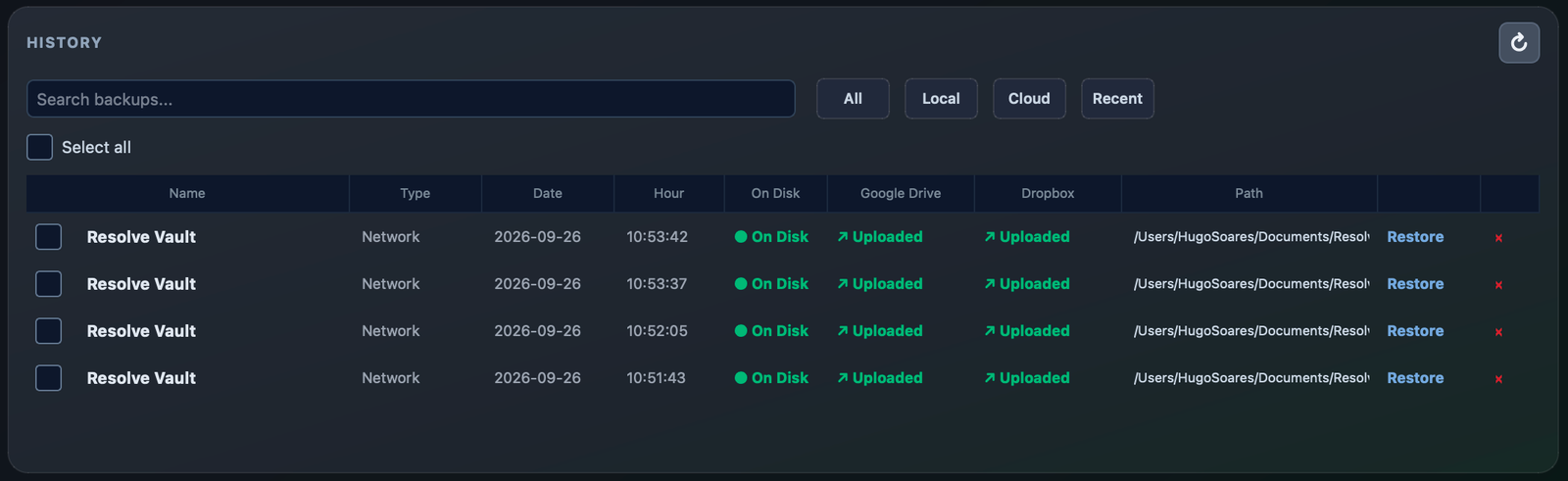The image size is (1568, 481).
Task: Restore the 10:53:37 backup
Action: pyautogui.click(x=1415, y=284)
